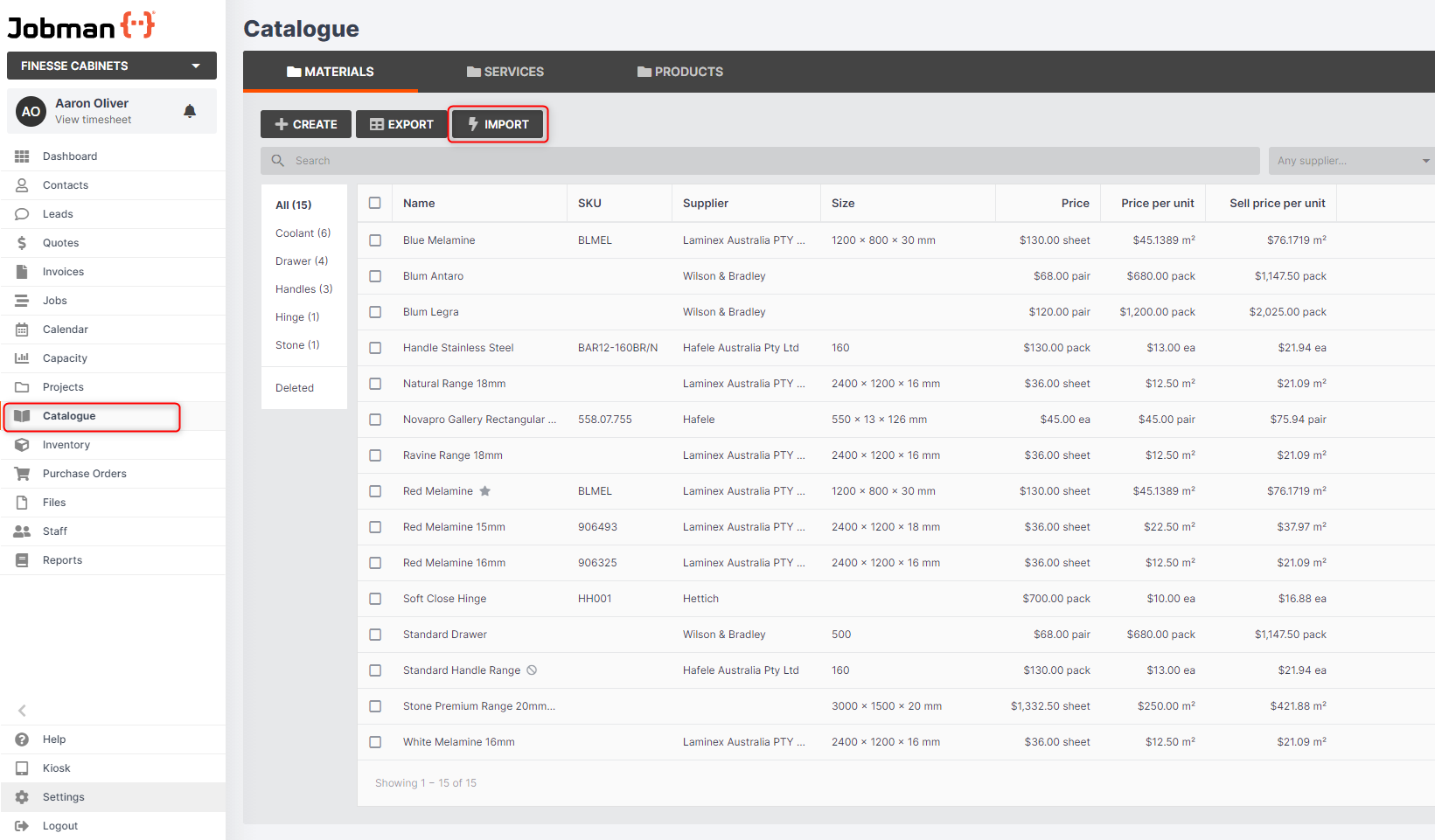Click the search magnifier icon

coord(278,161)
